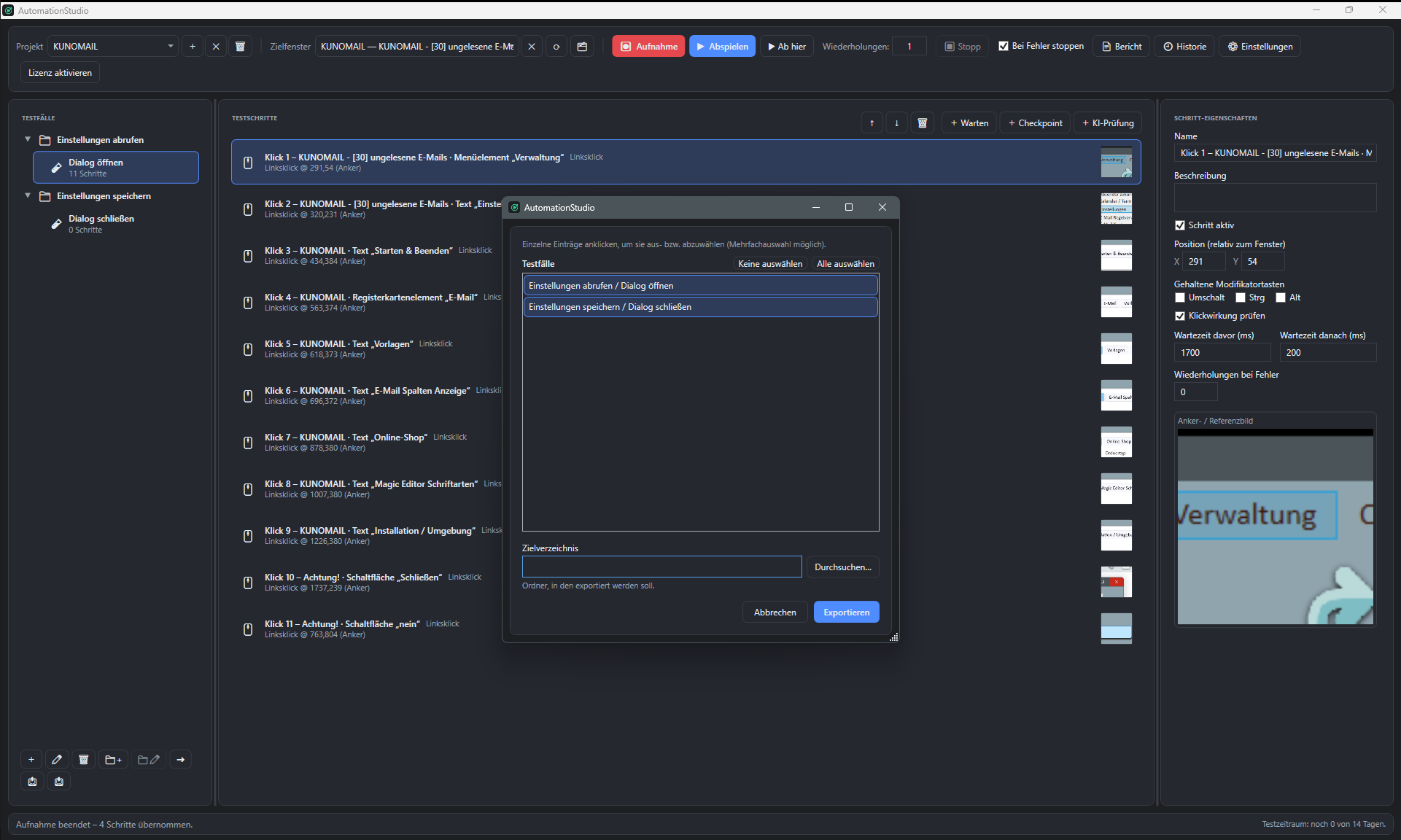Start recording with the Aufnahme button
This screenshot has width=1401, height=840.
(648, 47)
